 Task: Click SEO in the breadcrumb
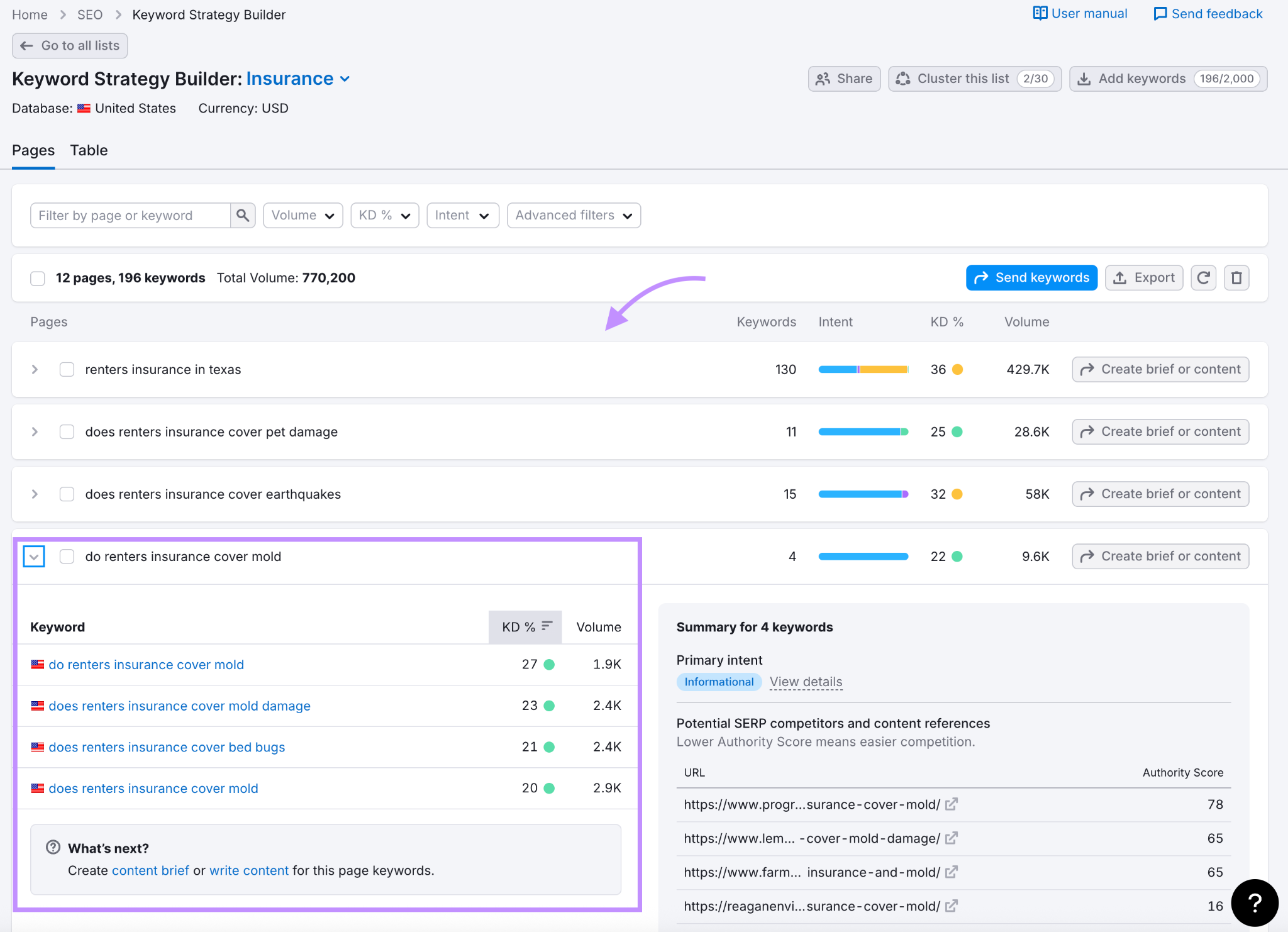(89, 14)
